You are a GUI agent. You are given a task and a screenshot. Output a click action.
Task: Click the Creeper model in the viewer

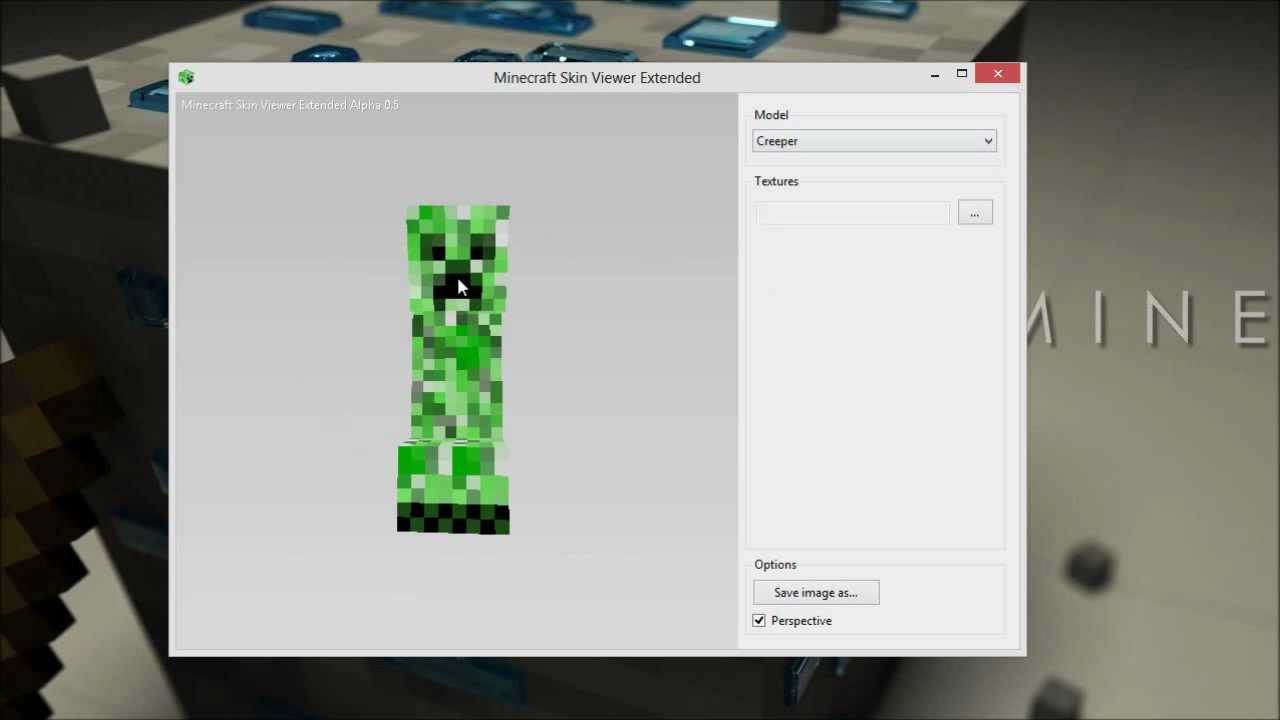(455, 369)
